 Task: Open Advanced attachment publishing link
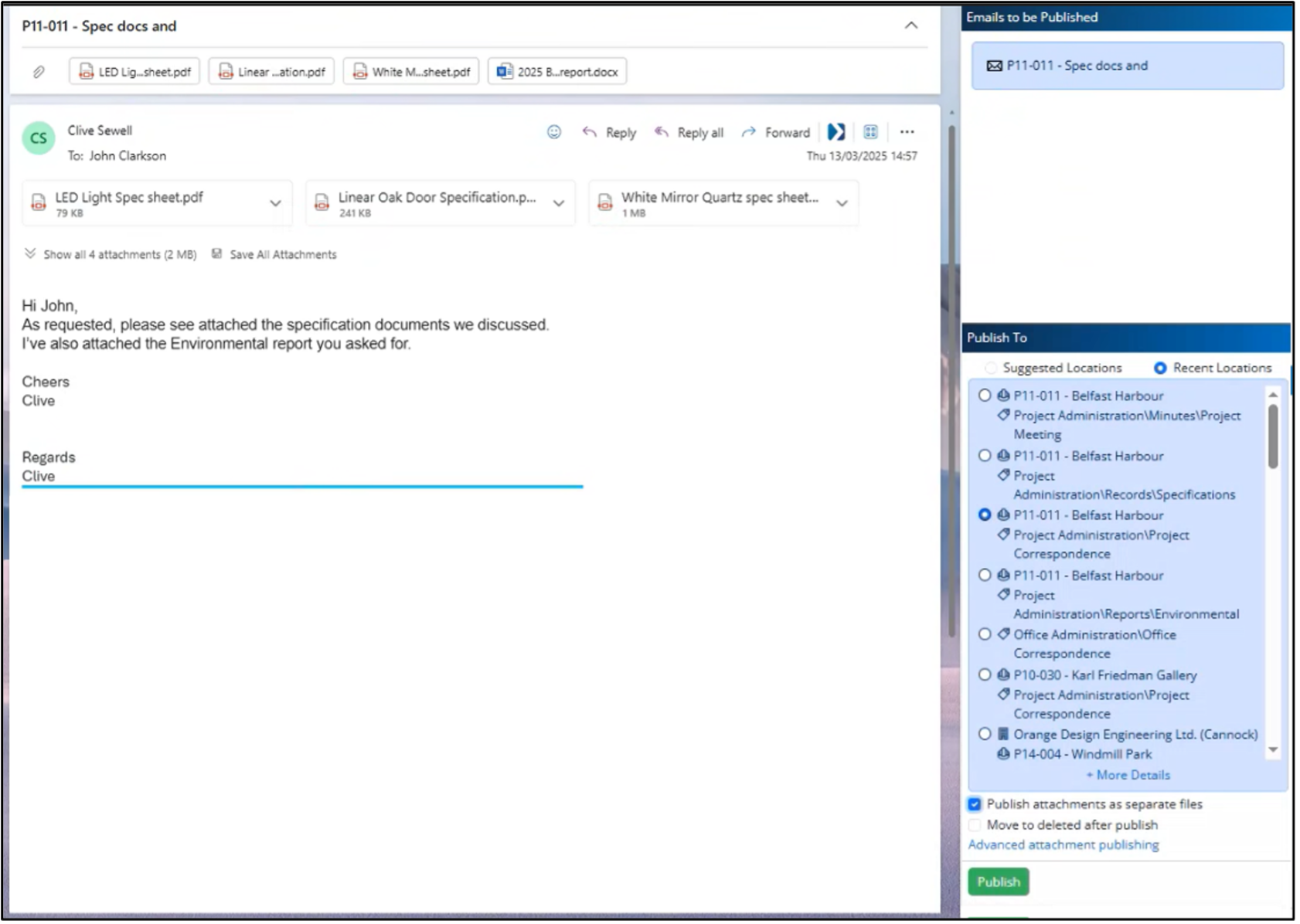[x=1063, y=845]
